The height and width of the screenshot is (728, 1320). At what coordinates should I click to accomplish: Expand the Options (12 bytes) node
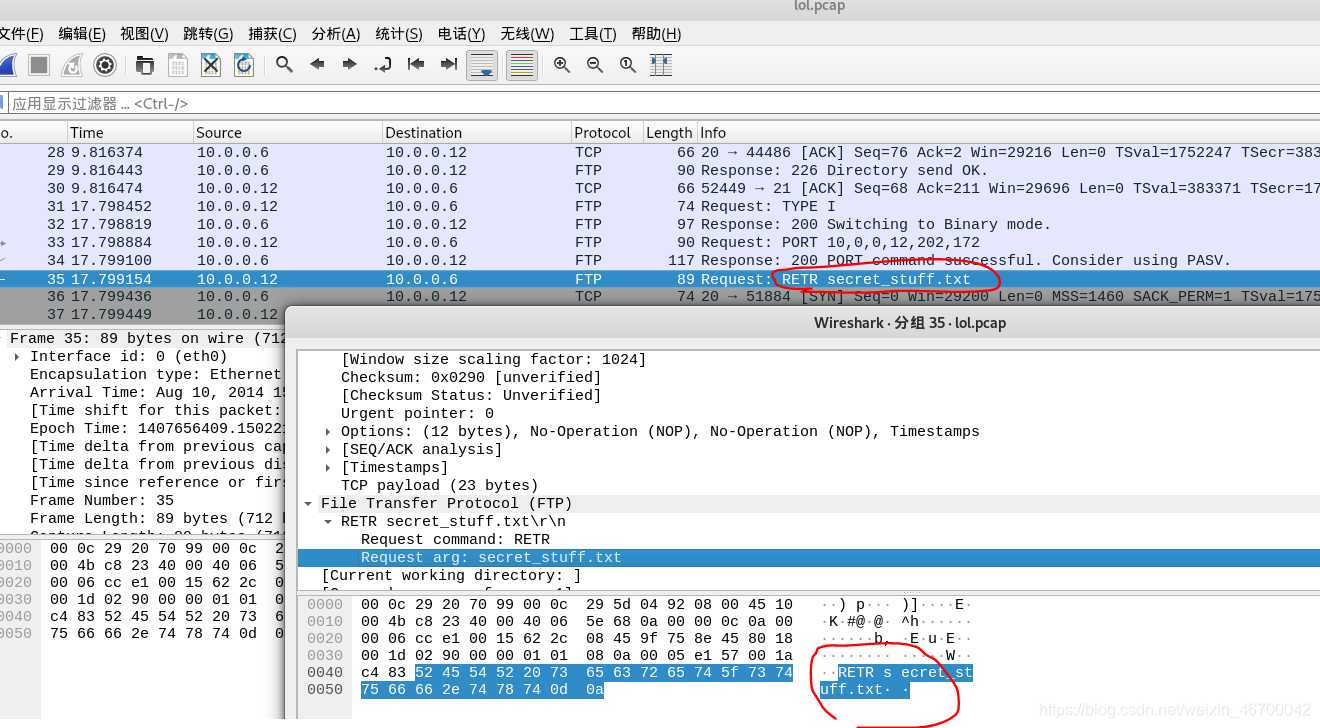[330, 432]
